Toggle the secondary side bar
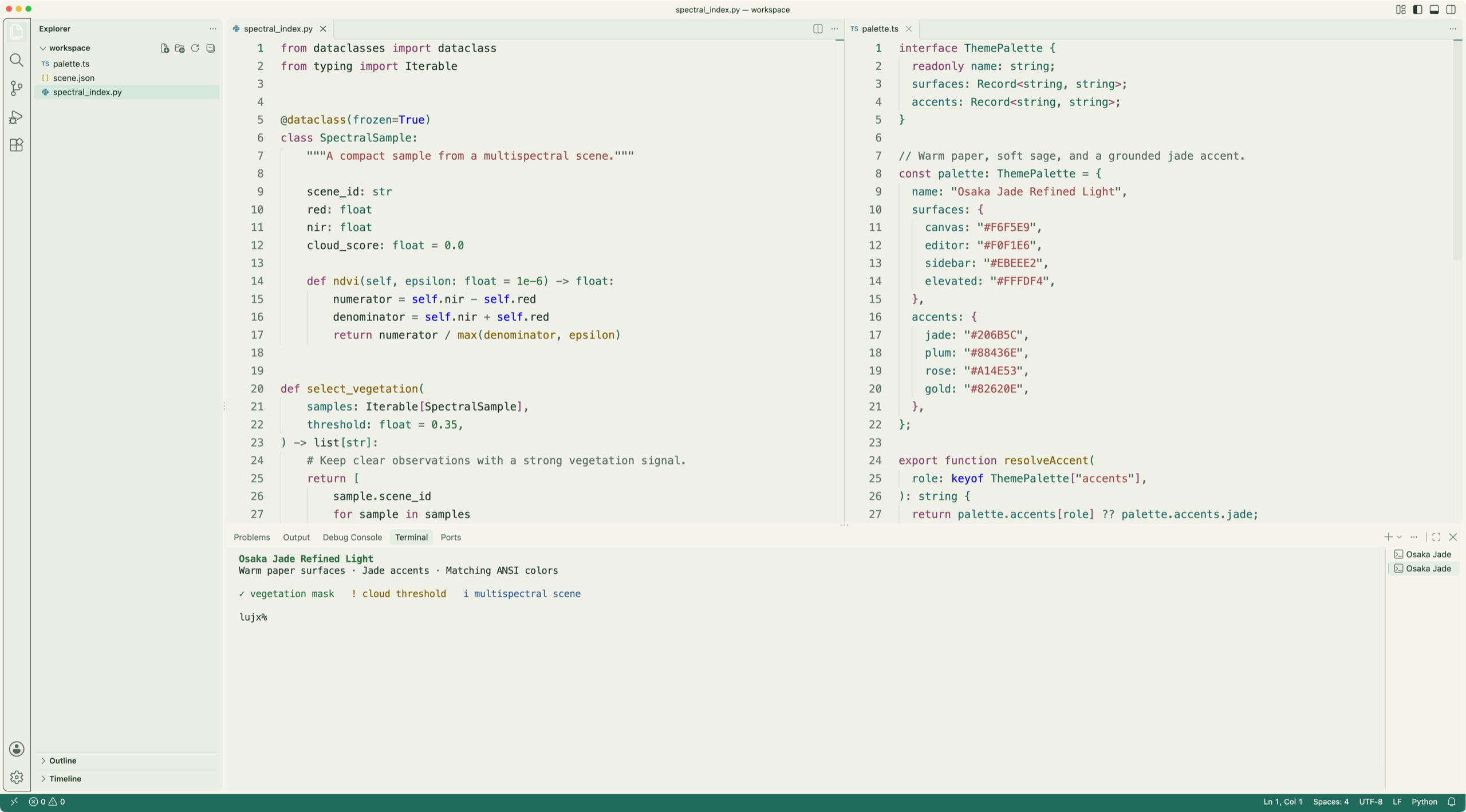Screen dimensions: 1466x812 (1451, 9)
